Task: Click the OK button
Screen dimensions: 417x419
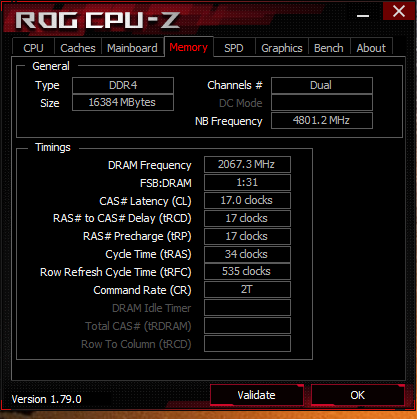Action: point(358,395)
